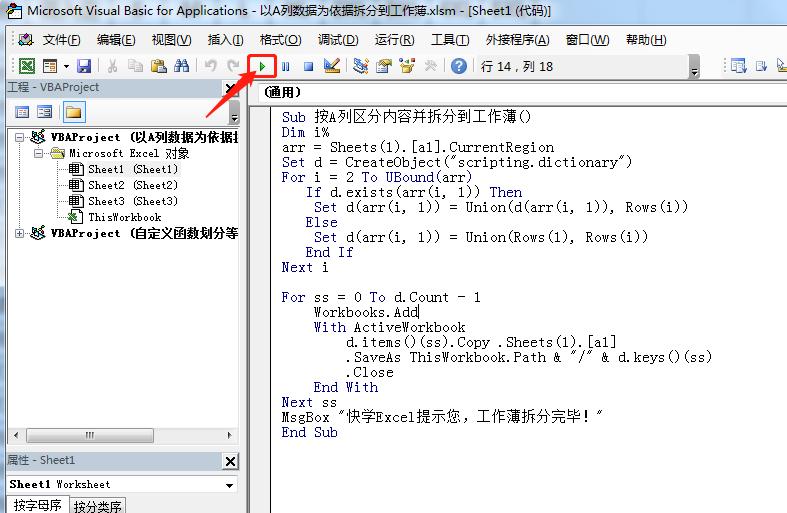Expand the second VBAProject tree node
Image resolution: width=787 pixels, height=513 pixels.
point(21,233)
